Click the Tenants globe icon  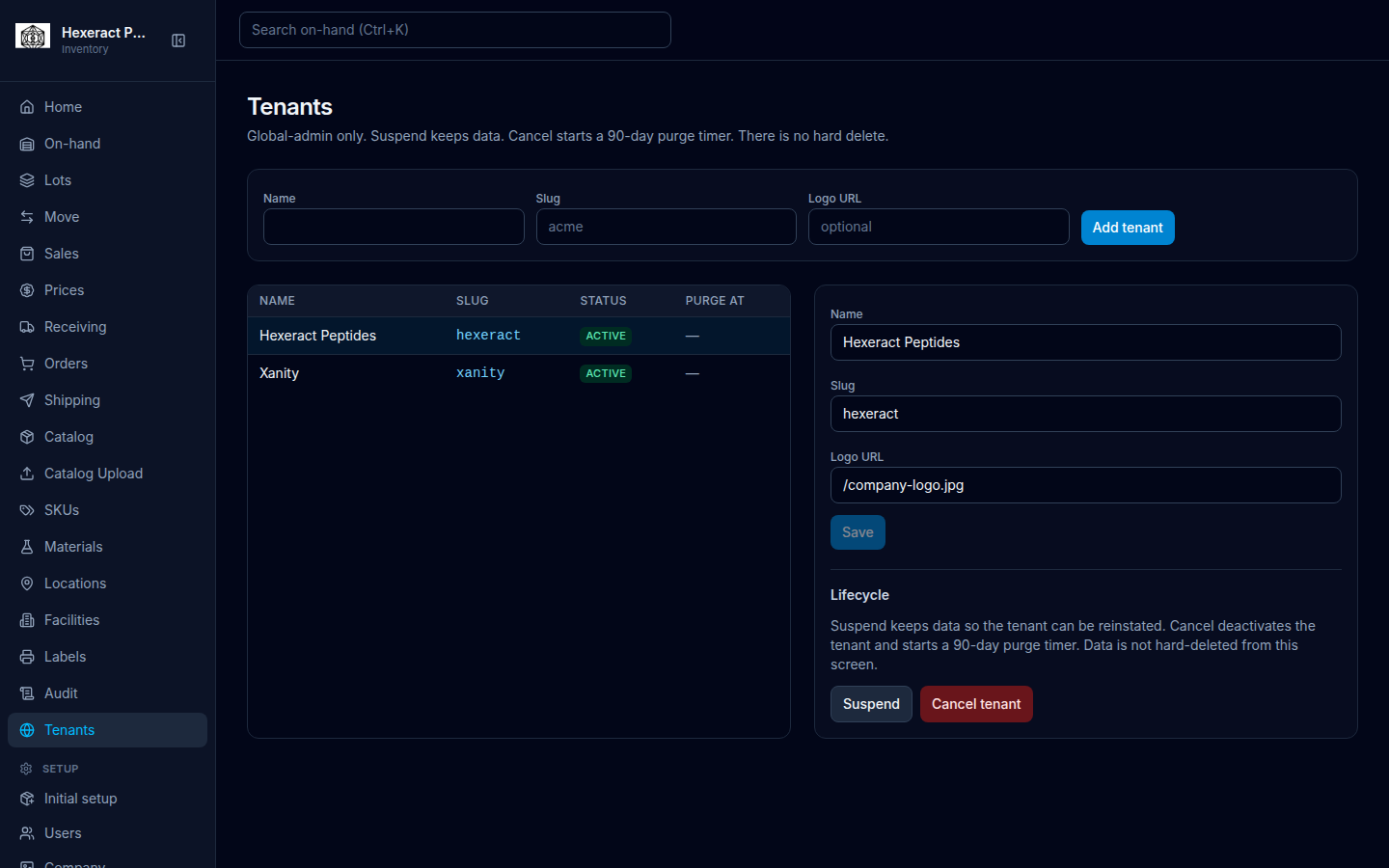[x=27, y=730]
